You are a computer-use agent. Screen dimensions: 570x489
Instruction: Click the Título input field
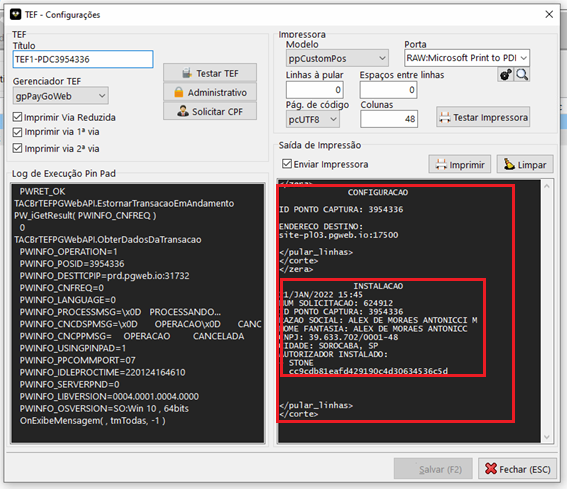pos(83,59)
